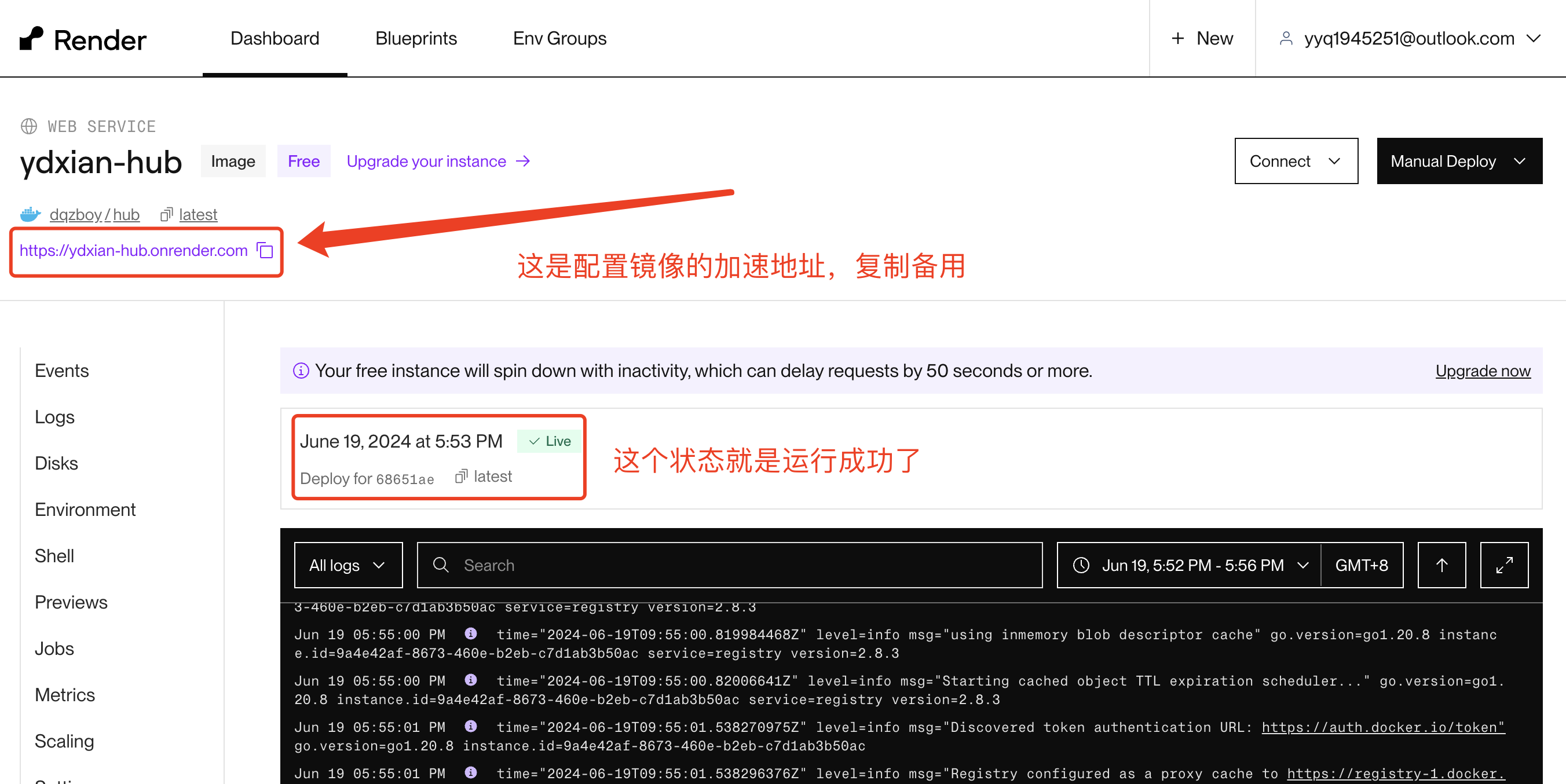Click the search magnifier icon in logs
Viewport: 1566px width, 784px height.
pyautogui.click(x=441, y=565)
